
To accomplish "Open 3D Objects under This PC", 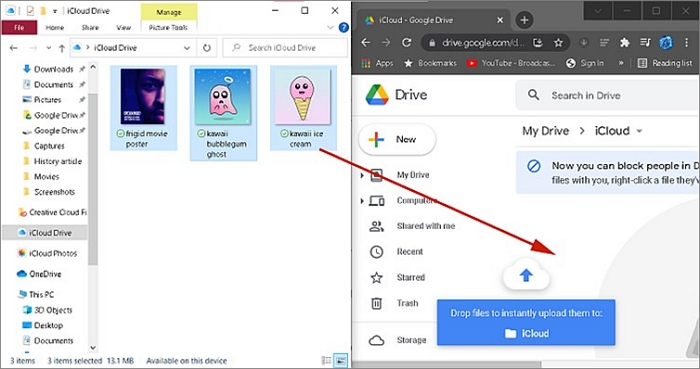I will (x=53, y=310).
